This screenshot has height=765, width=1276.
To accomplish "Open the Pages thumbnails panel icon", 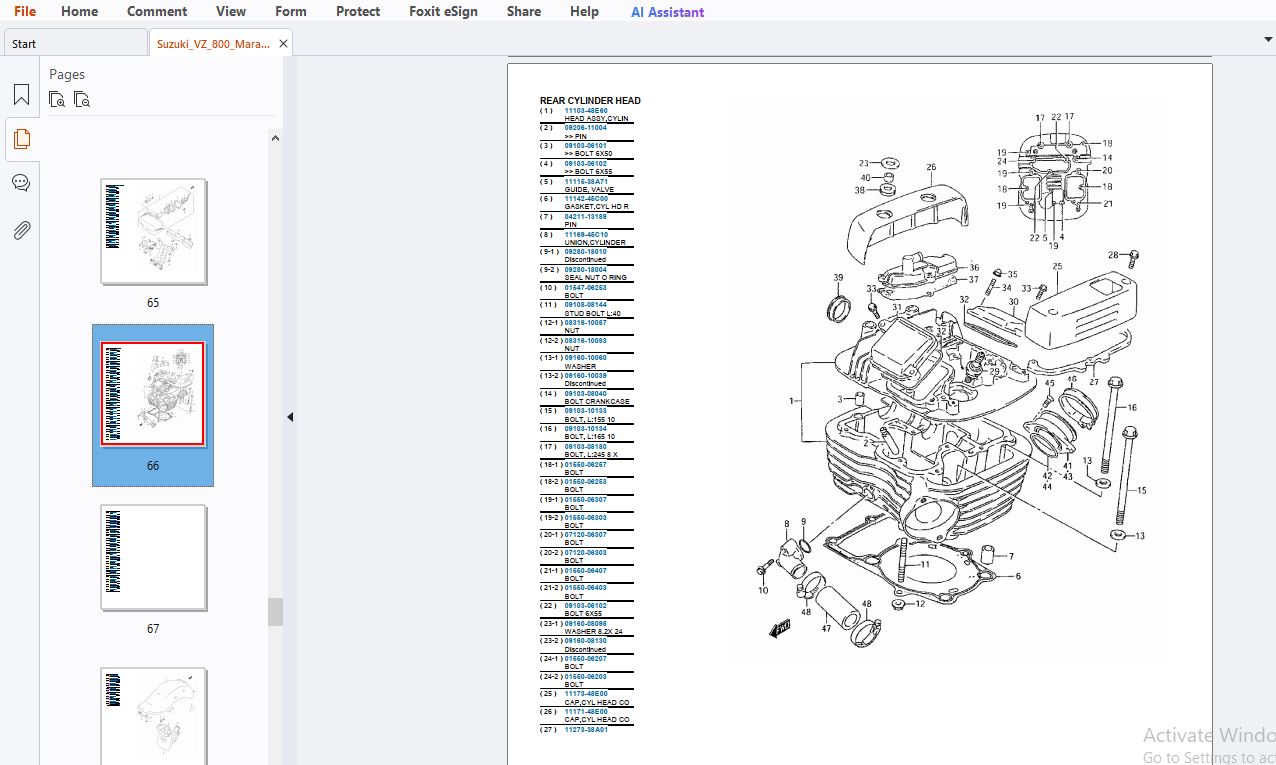I will point(21,139).
